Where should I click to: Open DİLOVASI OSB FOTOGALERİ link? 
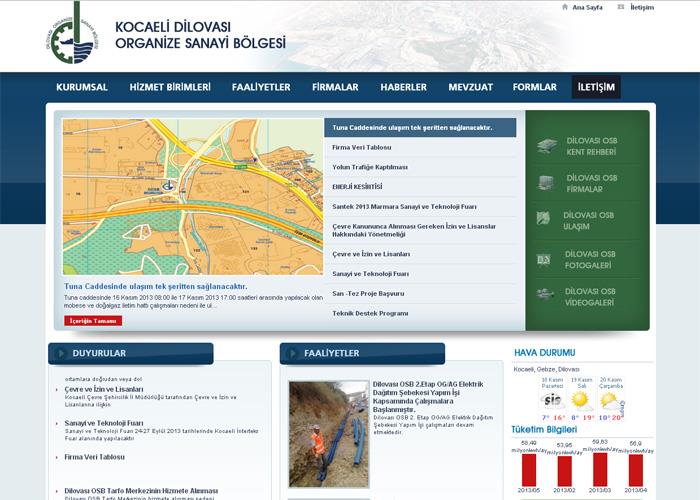pyautogui.click(x=590, y=260)
